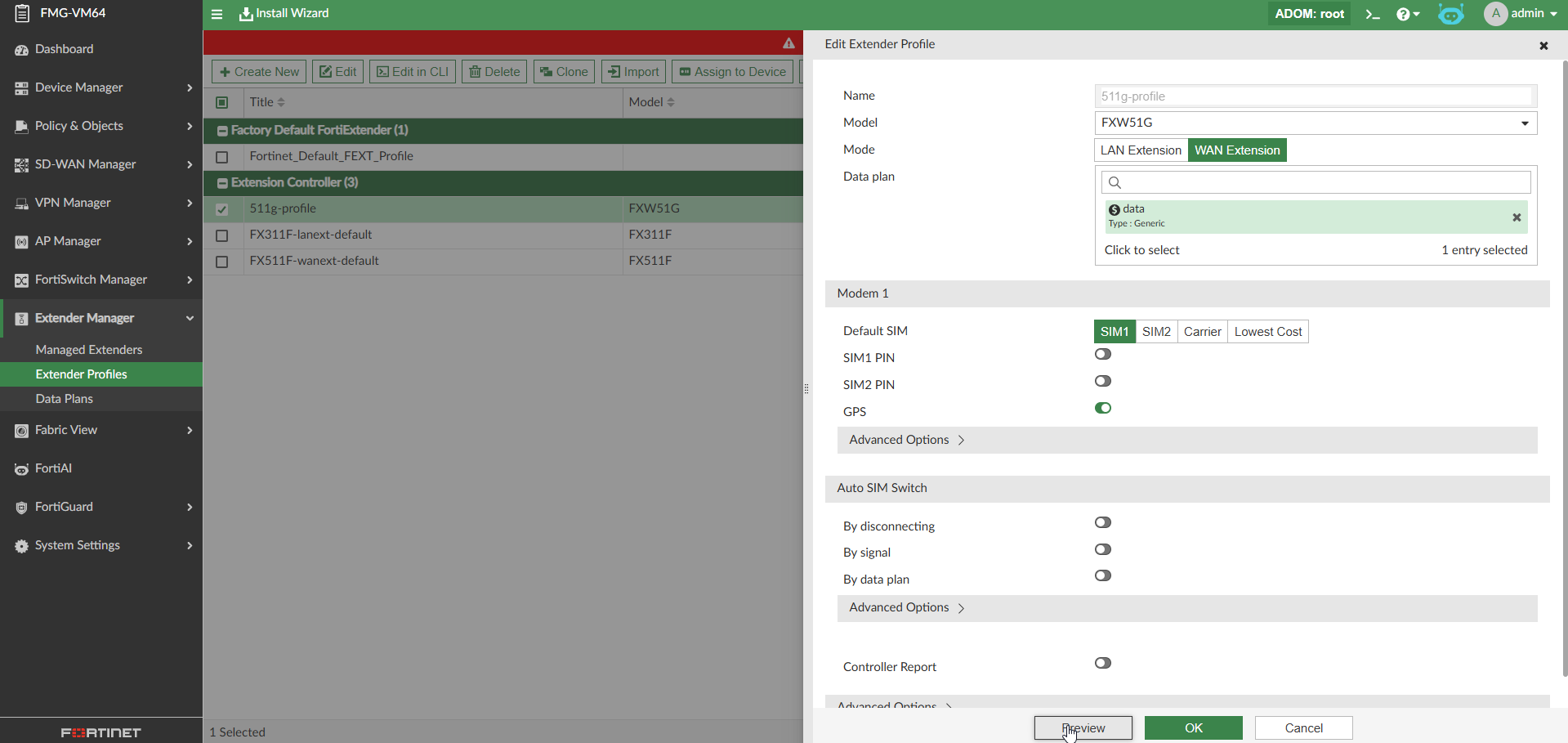The image size is (1568, 743).
Task: Open the help question mark menu
Action: [x=1408, y=14]
